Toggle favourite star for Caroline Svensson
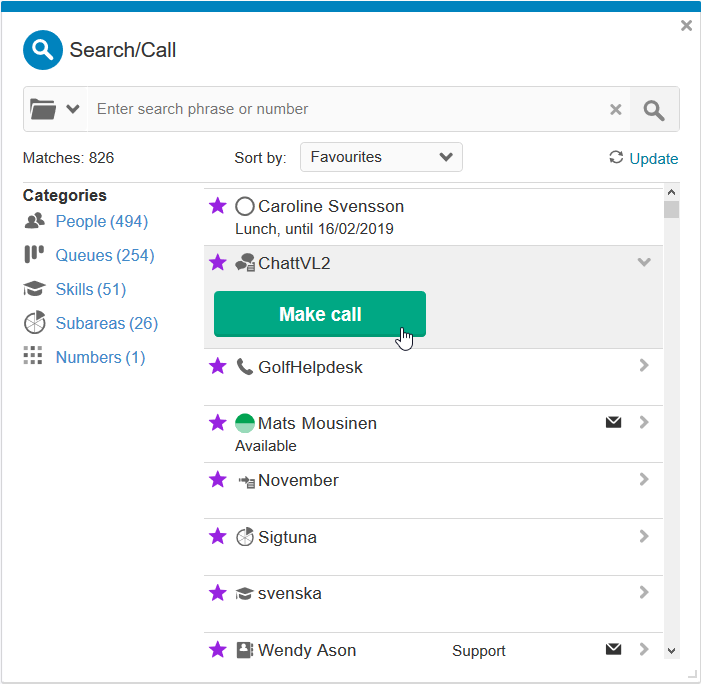This screenshot has height=684, width=701. pyautogui.click(x=218, y=206)
